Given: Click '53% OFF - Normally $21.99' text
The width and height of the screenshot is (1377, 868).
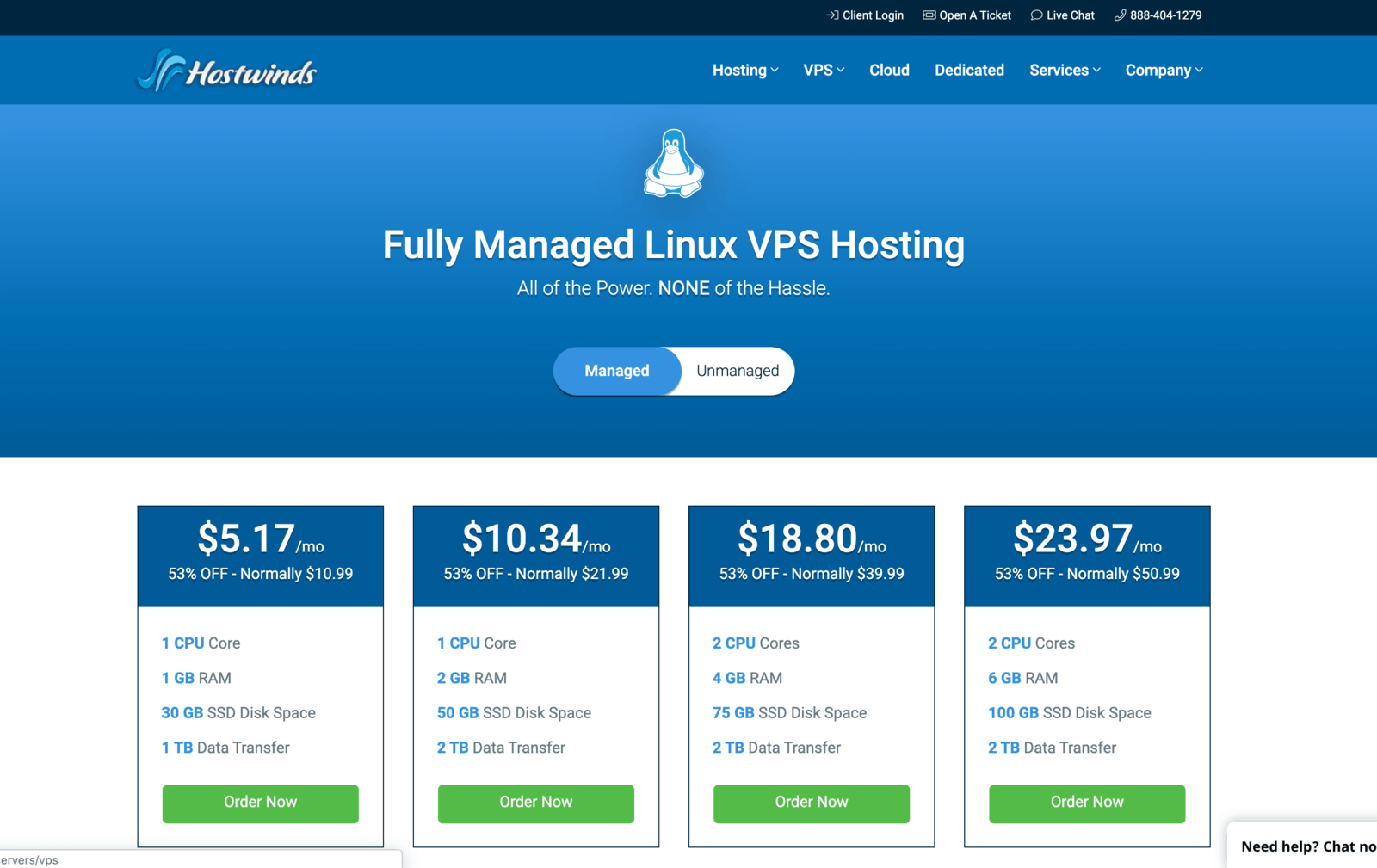Looking at the screenshot, I should click(x=536, y=574).
